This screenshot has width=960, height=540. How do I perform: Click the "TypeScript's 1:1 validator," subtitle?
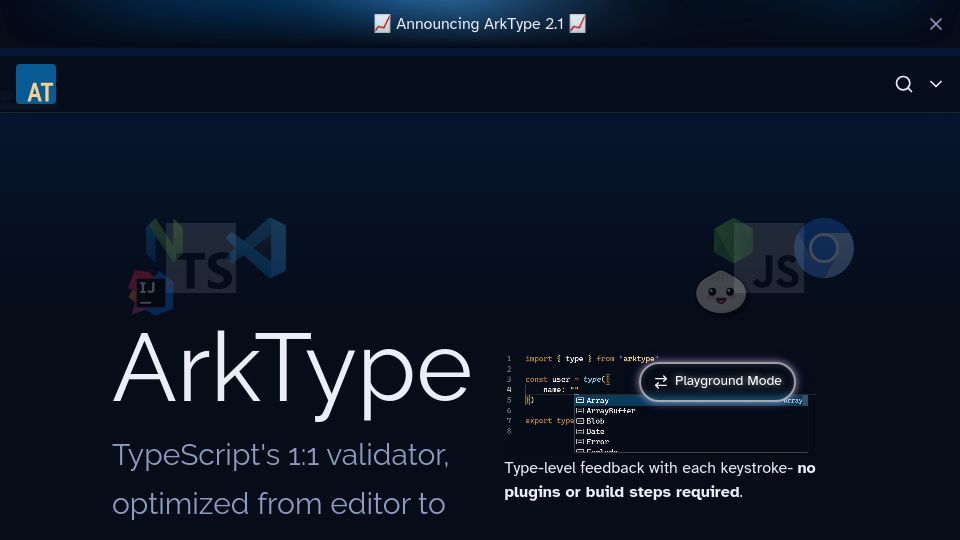280,455
